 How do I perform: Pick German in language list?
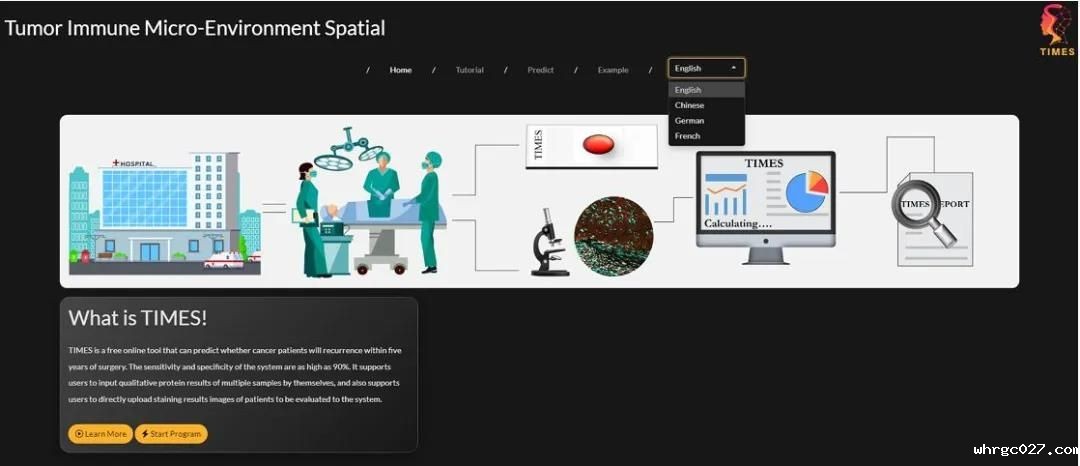[x=706, y=120]
